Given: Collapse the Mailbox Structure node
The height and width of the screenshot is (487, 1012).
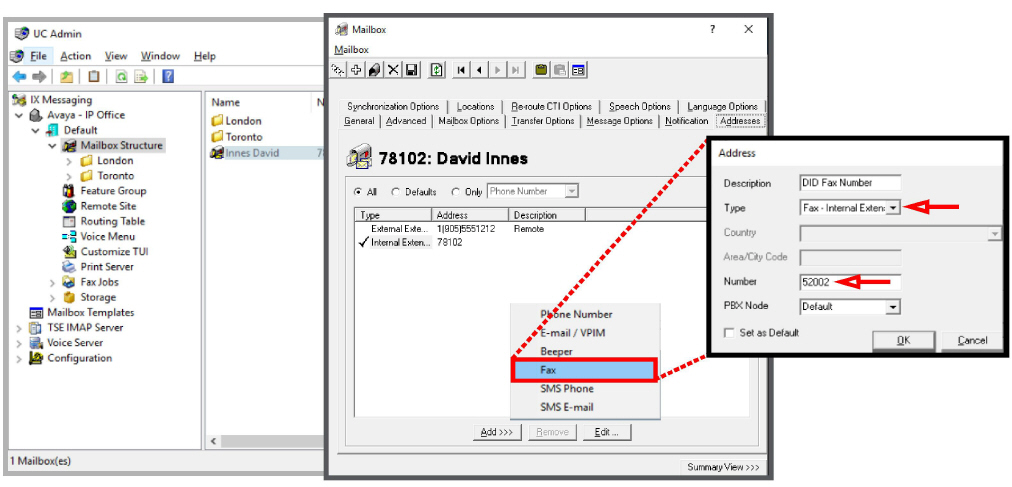Looking at the screenshot, I should (52, 146).
